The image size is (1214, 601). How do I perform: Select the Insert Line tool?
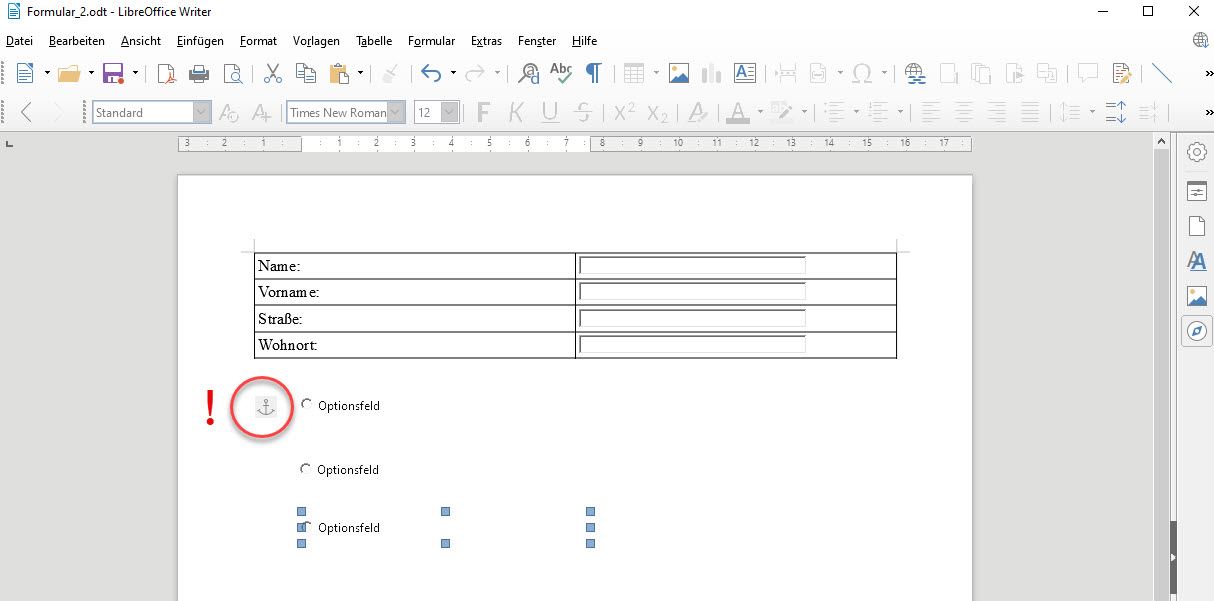tap(1162, 73)
